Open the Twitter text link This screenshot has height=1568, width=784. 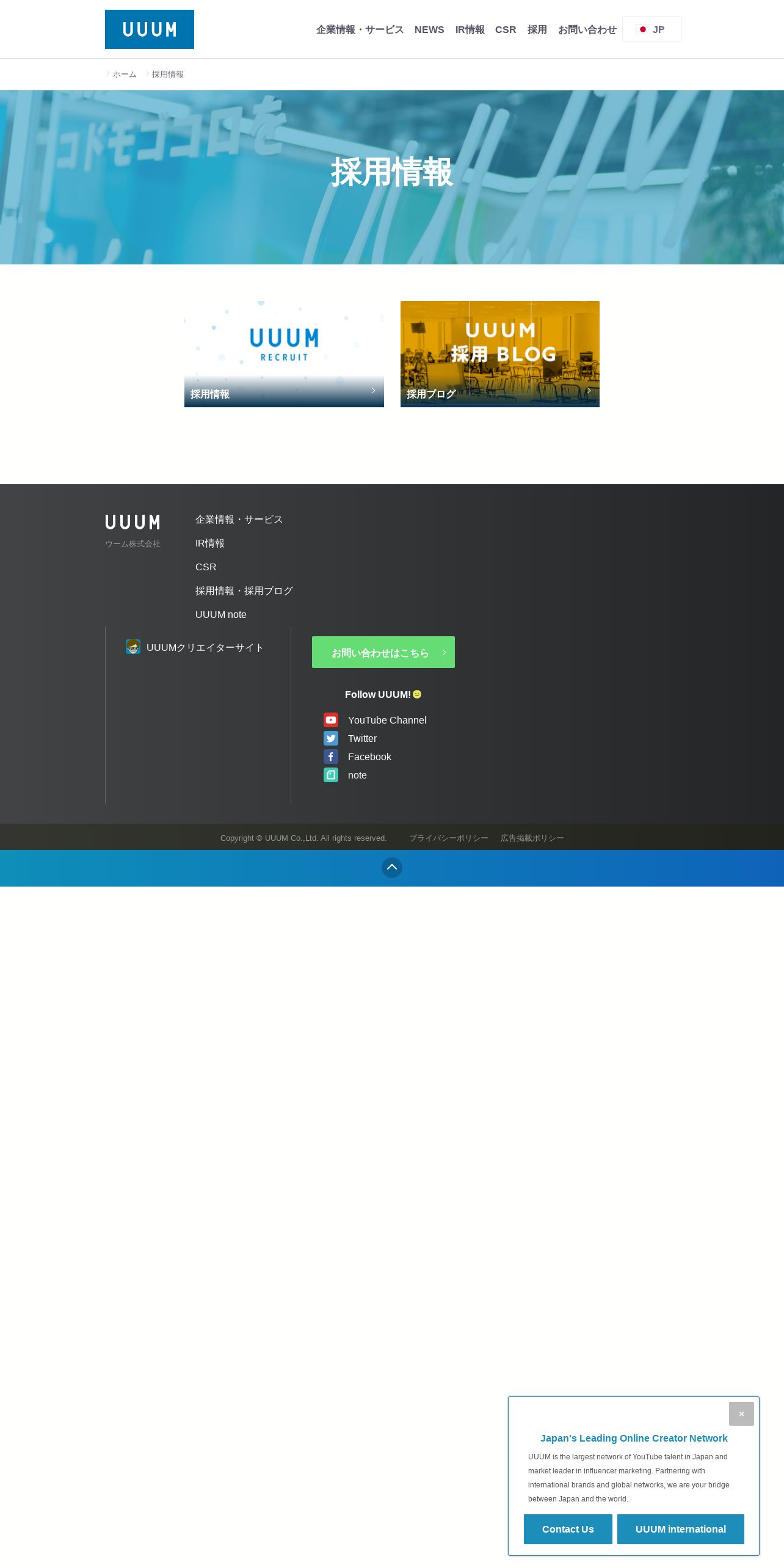click(363, 739)
